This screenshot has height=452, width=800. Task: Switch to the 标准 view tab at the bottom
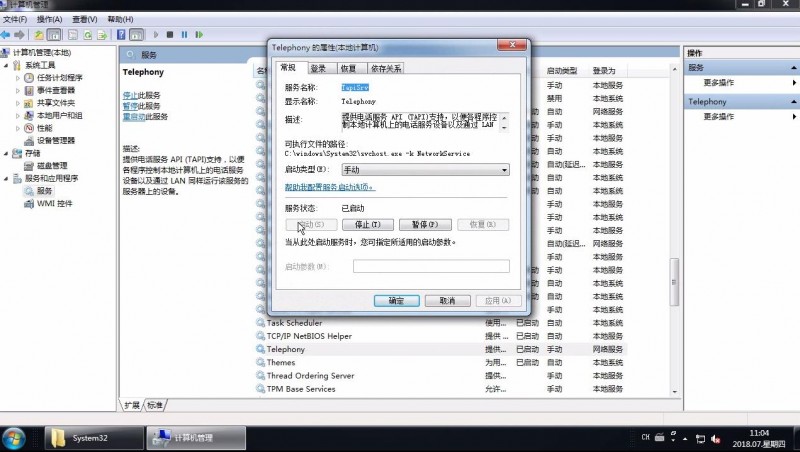coord(155,405)
